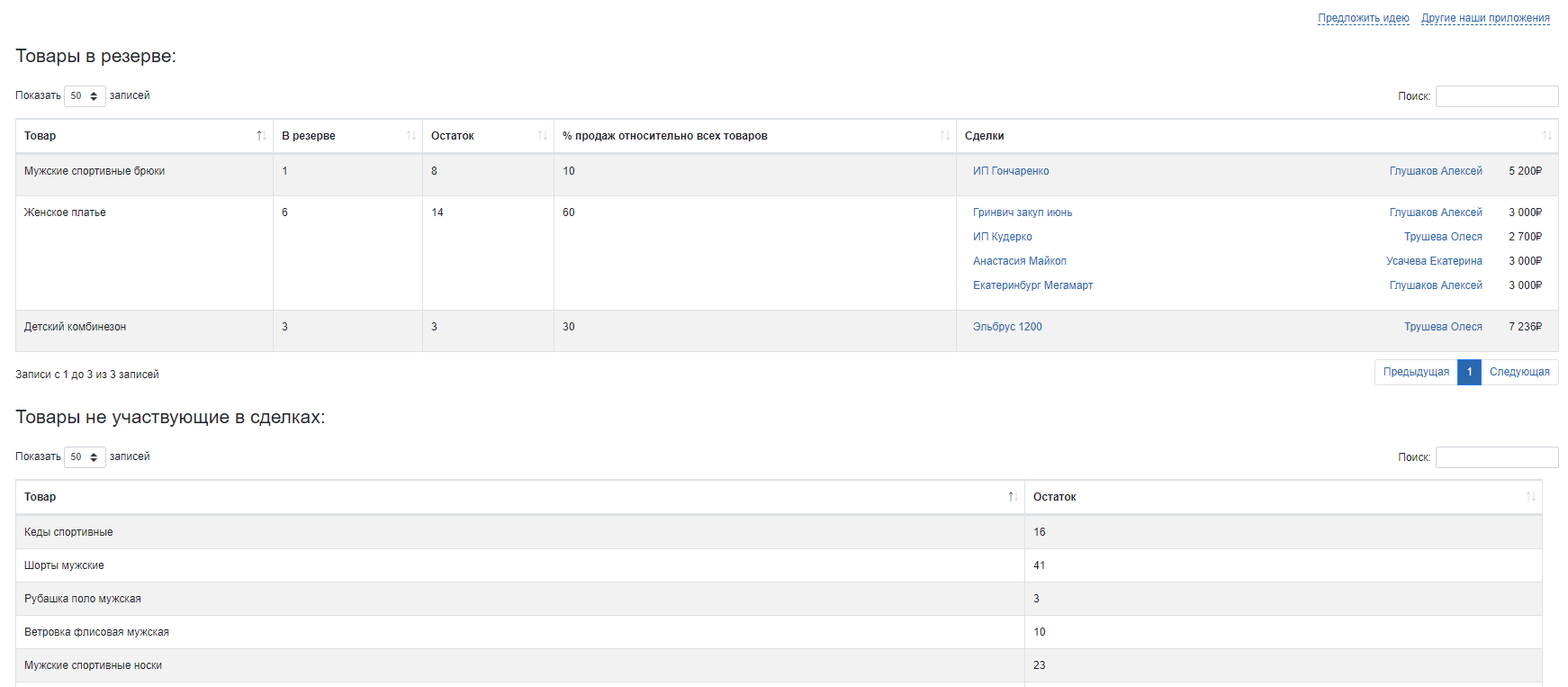The image size is (1568, 687).
Task: Click sort icon in Сделки column header
Action: point(1546,136)
